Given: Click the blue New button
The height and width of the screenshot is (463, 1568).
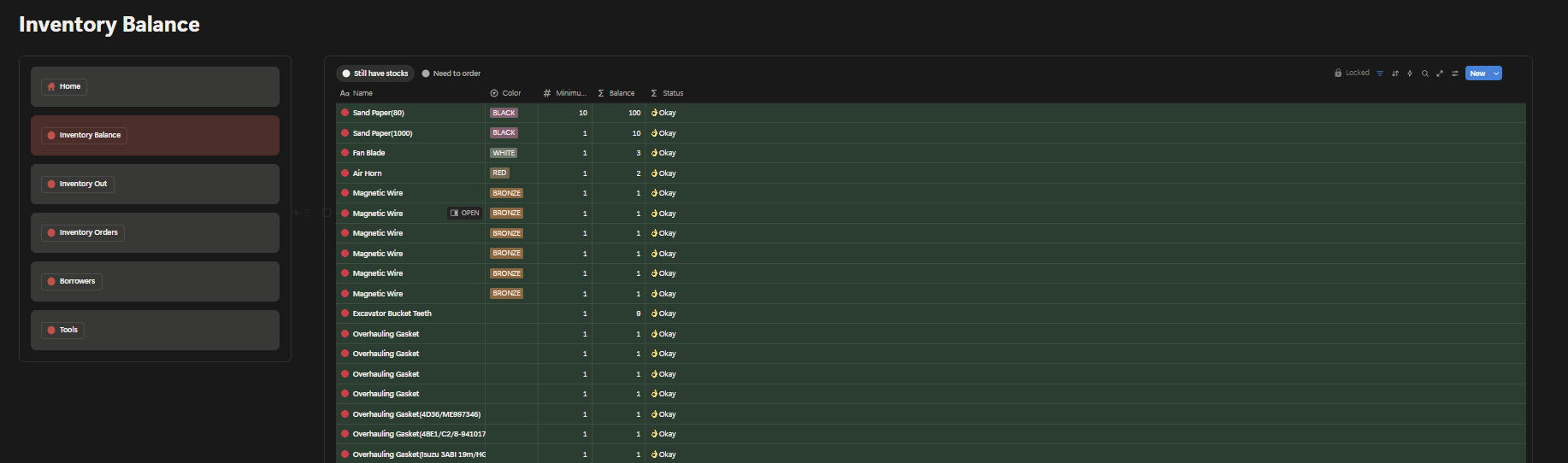Looking at the screenshot, I should [x=1477, y=73].
